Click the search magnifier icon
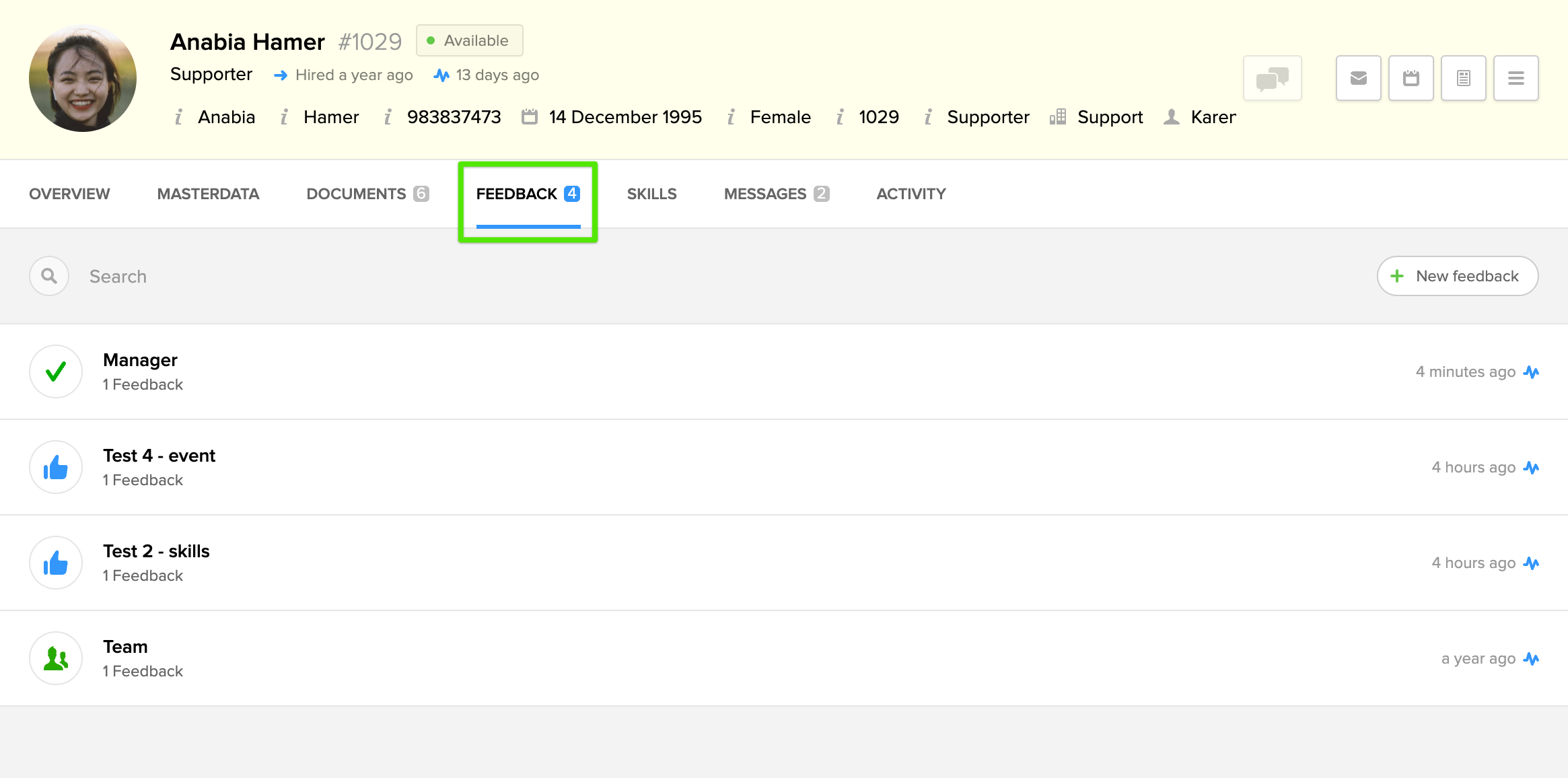The width and height of the screenshot is (1568, 778). pyautogui.click(x=49, y=276)
